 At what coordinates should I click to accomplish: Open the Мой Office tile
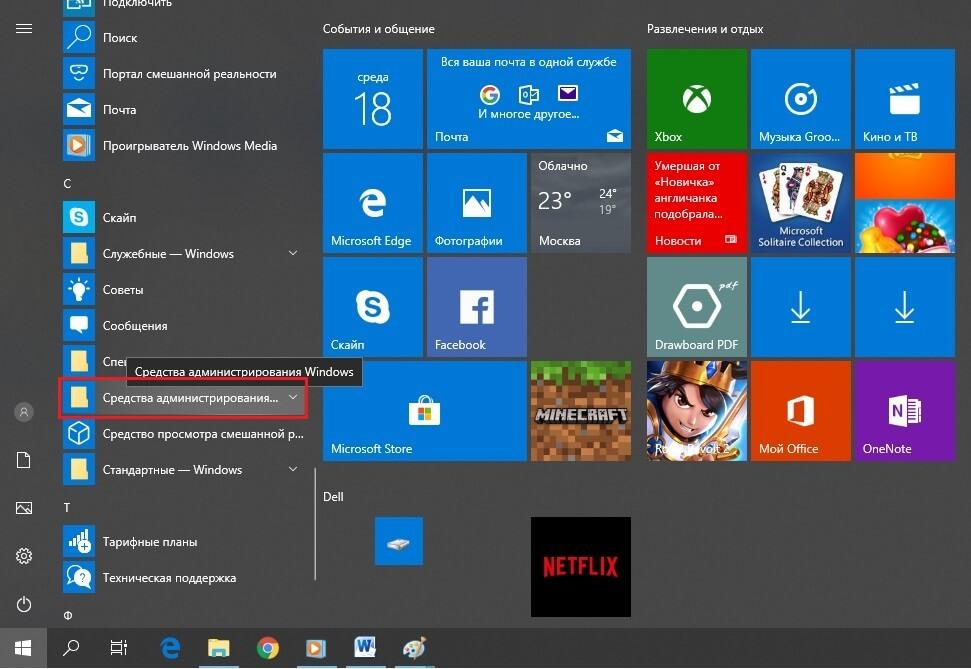pos(801,411)
